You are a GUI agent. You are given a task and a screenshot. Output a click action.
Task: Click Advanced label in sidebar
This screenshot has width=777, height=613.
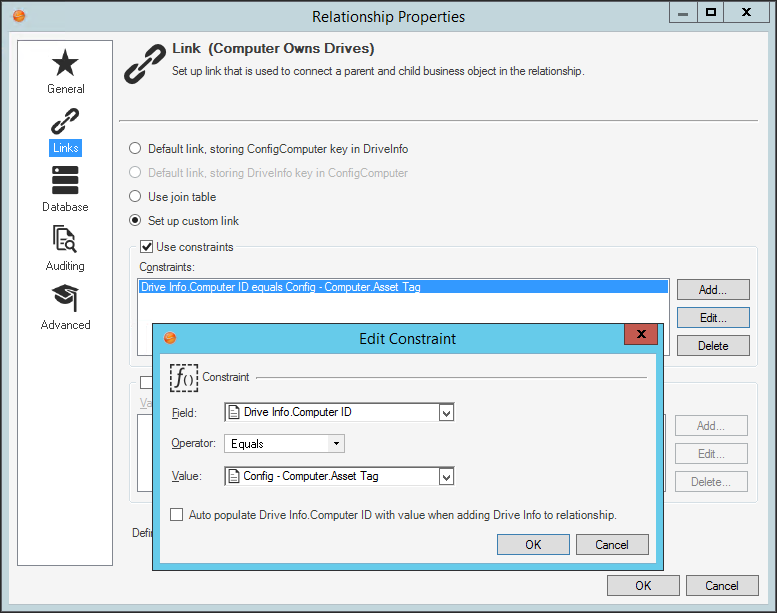pyautogui.click(x=65, y=325)
